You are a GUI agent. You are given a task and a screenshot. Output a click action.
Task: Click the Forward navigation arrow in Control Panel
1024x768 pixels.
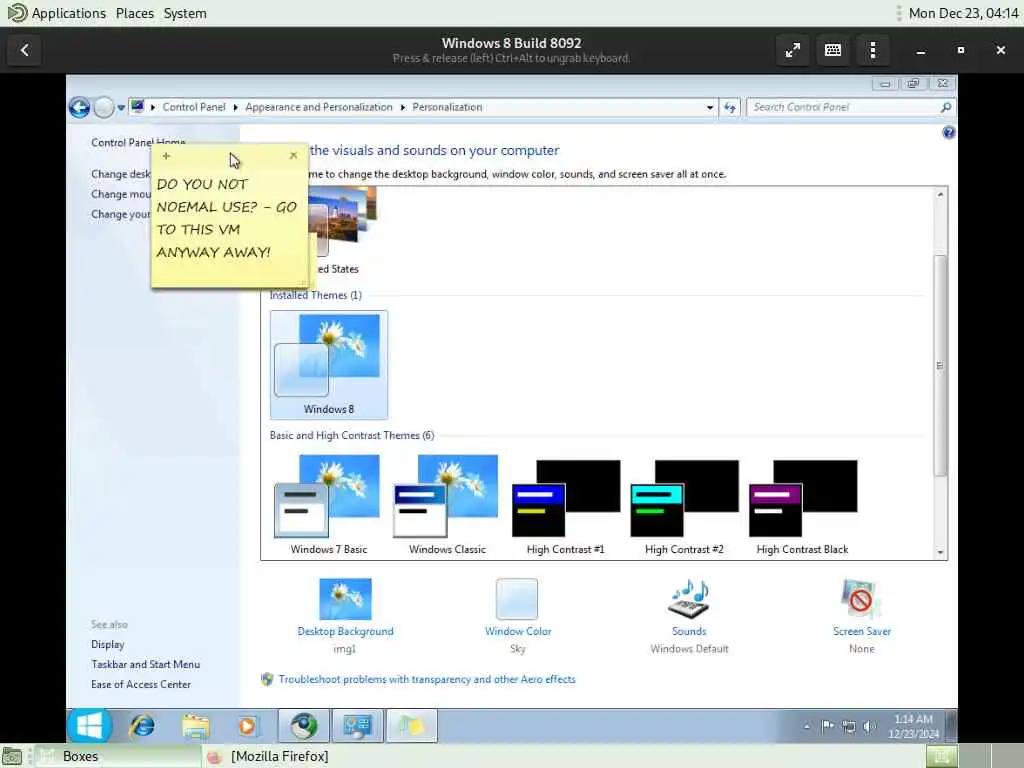103,107
